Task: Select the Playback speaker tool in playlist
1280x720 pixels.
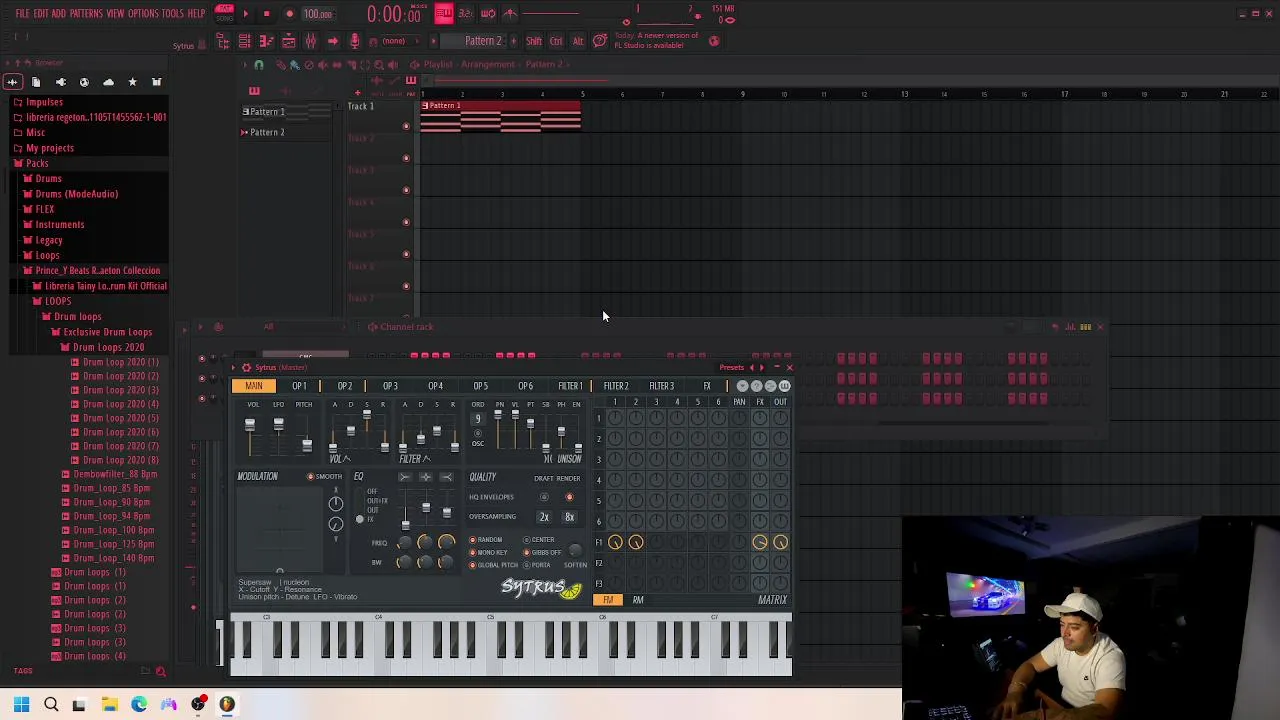Action: [392, 65]
